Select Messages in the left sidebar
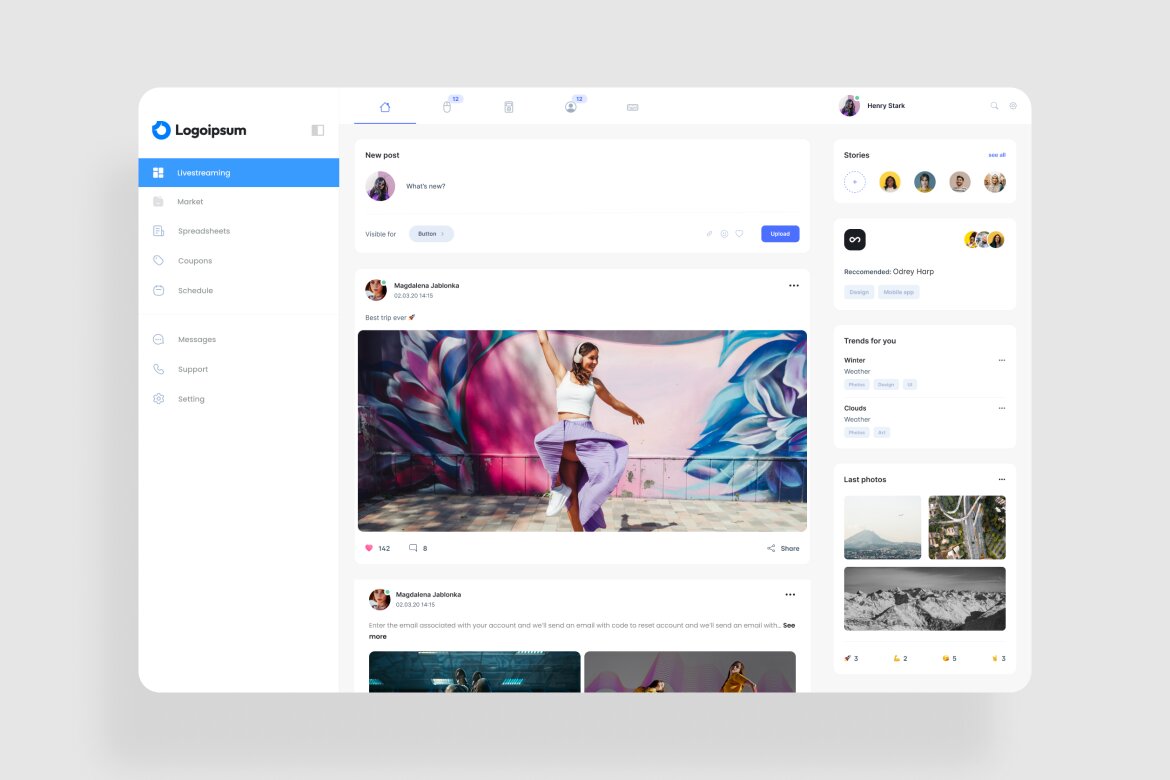Image resolution: width=1170 pixels, height=780 pixels. (x=196, y=339)
